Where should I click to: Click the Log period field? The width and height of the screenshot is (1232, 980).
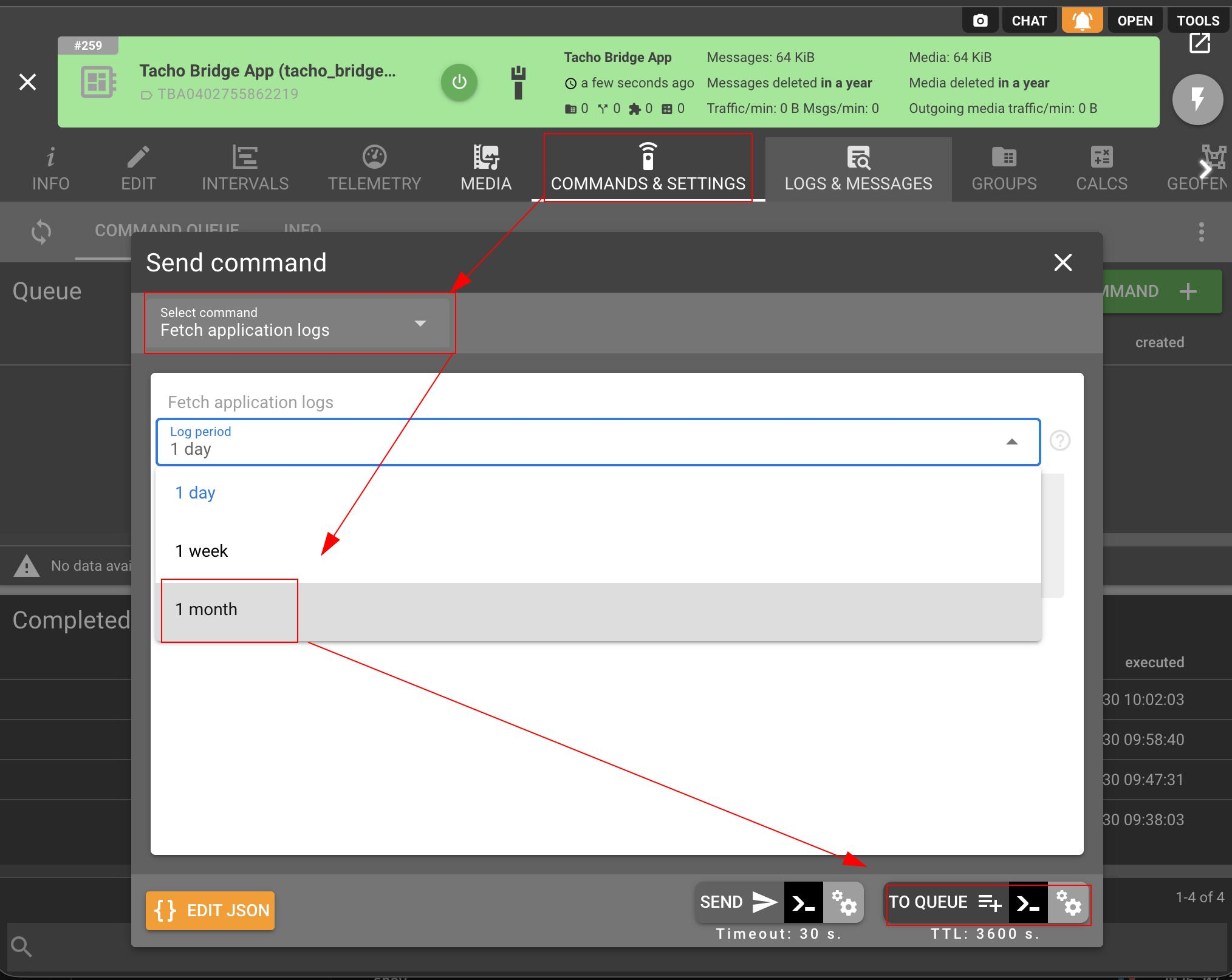coord(598,442)
